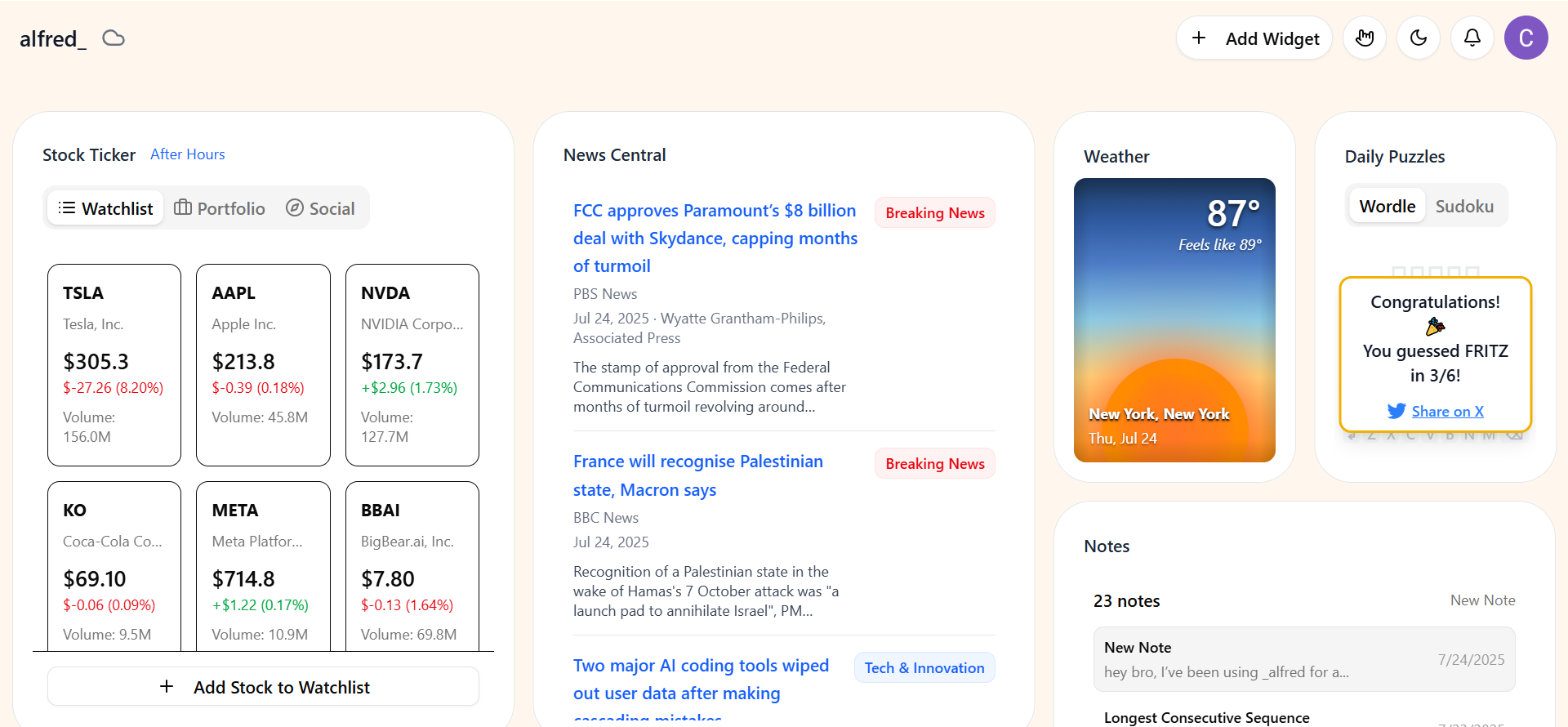Viewport: 1568px width, 727px height.
Task: Click the News Central widget title
Action: pyautogui.click(x=614, y=154)
